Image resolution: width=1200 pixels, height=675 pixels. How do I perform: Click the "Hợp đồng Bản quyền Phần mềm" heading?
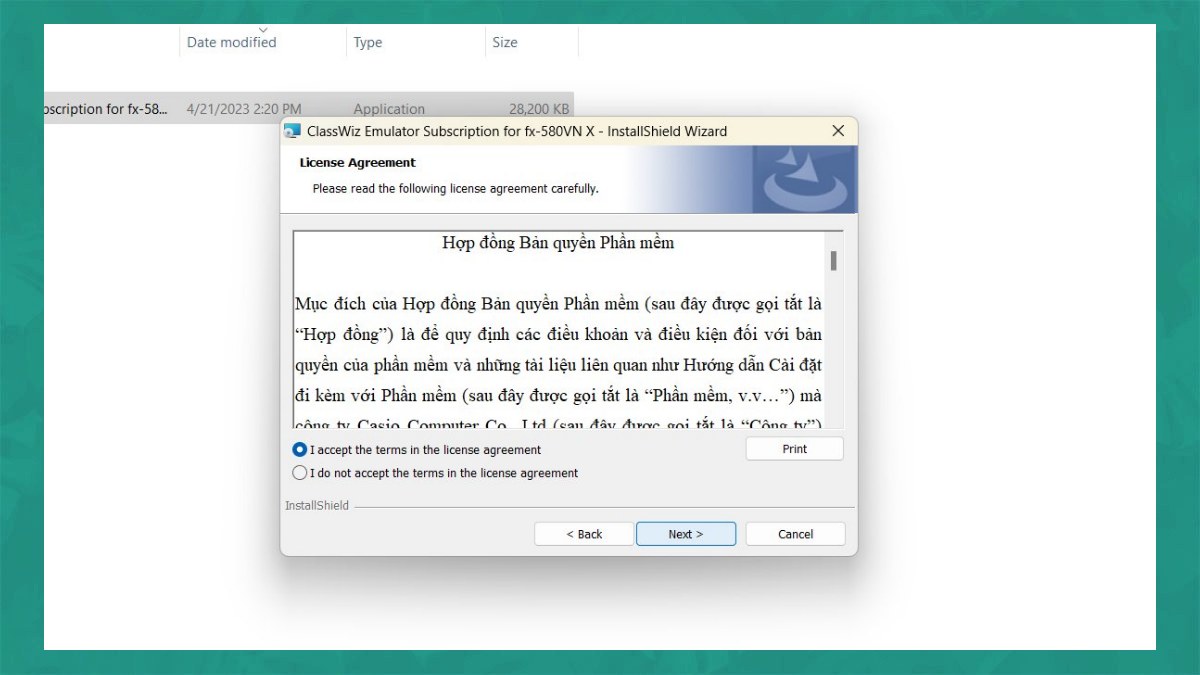558,243
